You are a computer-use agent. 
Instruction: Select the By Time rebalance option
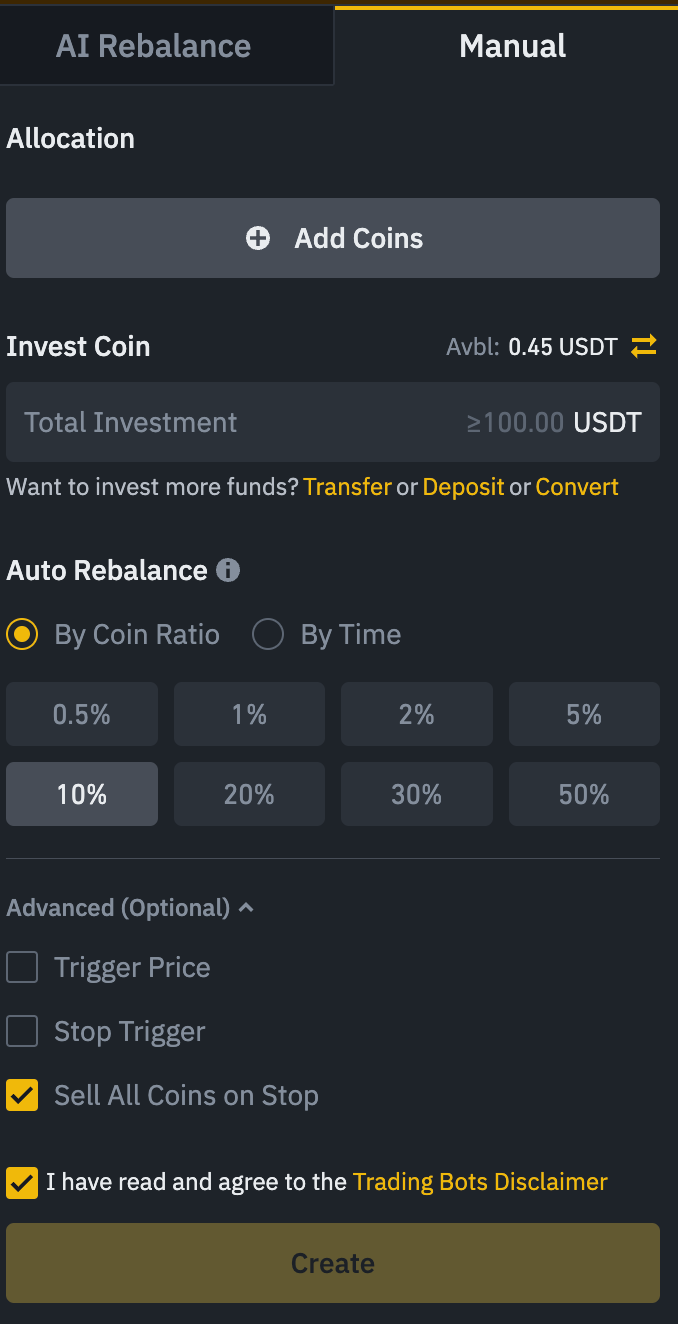(x=268, y=634)
